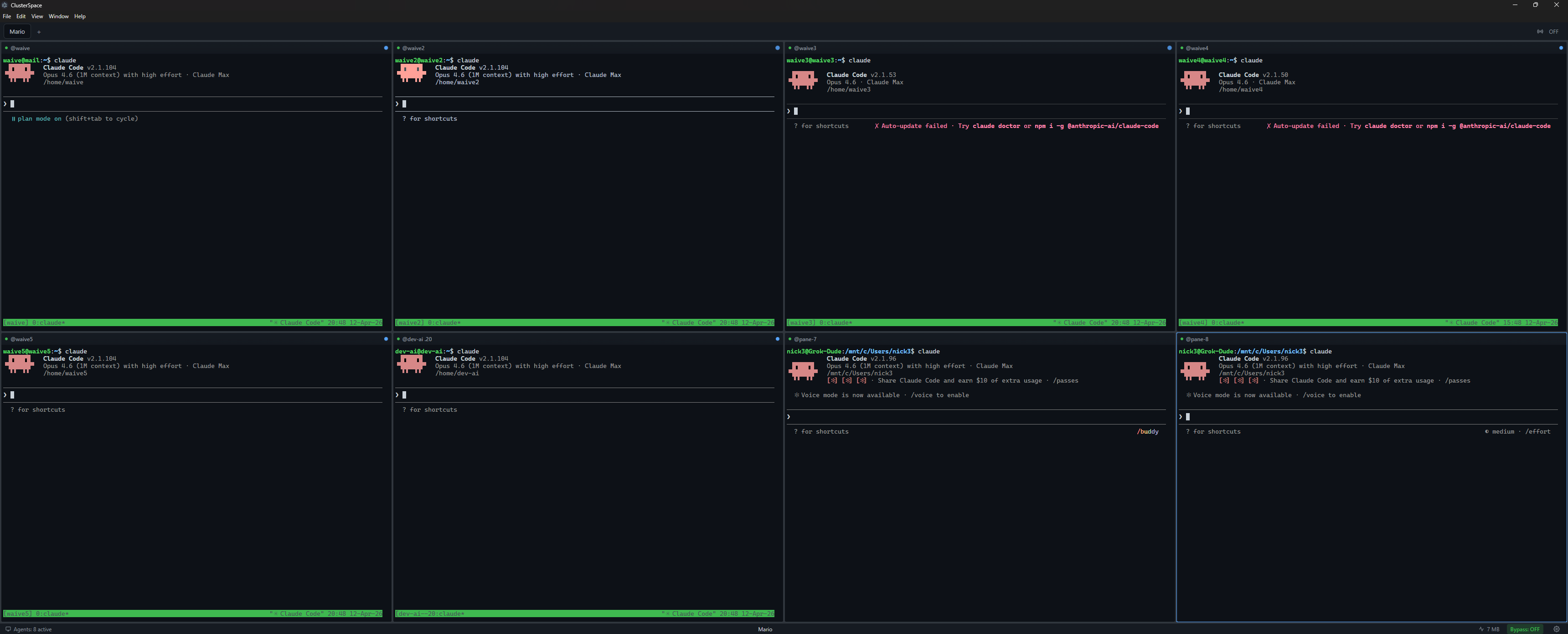Click Voice mode is now available in @pane-8
Image resolution: width=1568 pixels, height=634 pixels.
pyautogui.click(x=1274, y=395)
